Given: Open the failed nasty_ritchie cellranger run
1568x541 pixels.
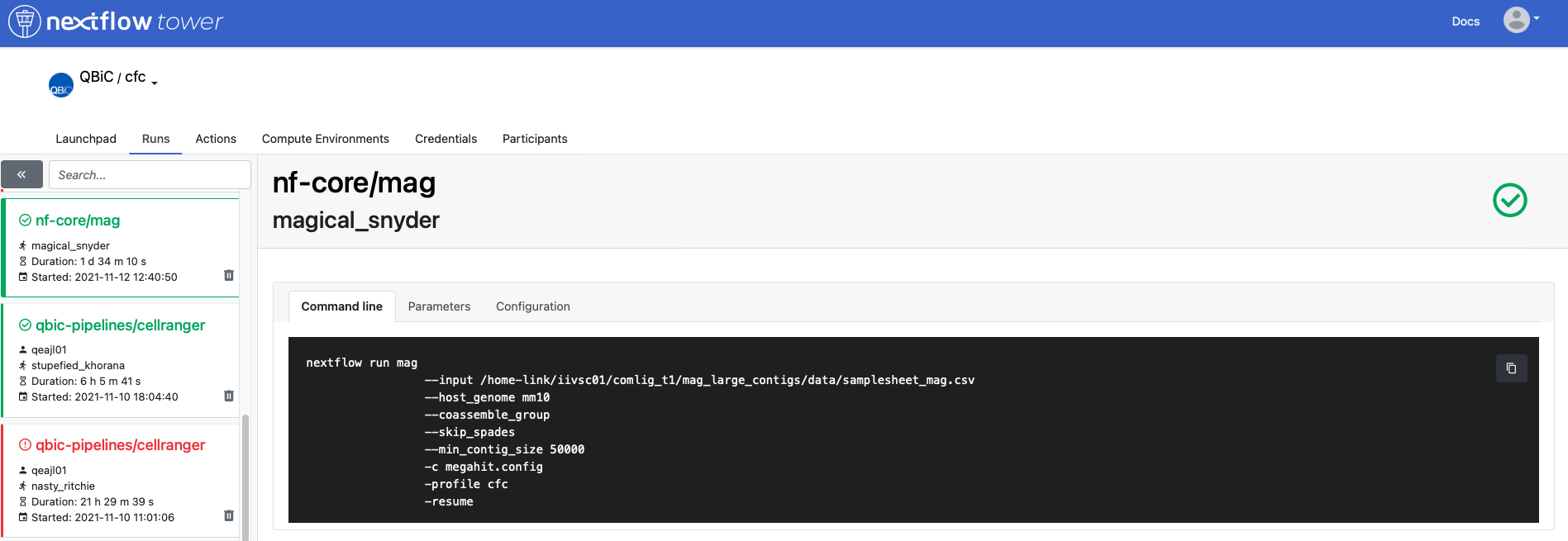Looking at the screenshot, I should click(120, 445).
